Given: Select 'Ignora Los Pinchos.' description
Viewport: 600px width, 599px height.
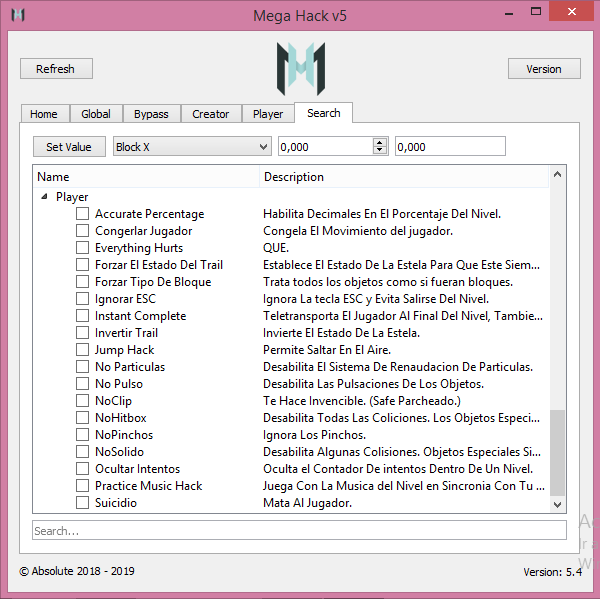Looking at the screenshot, I should coord(314,434).
